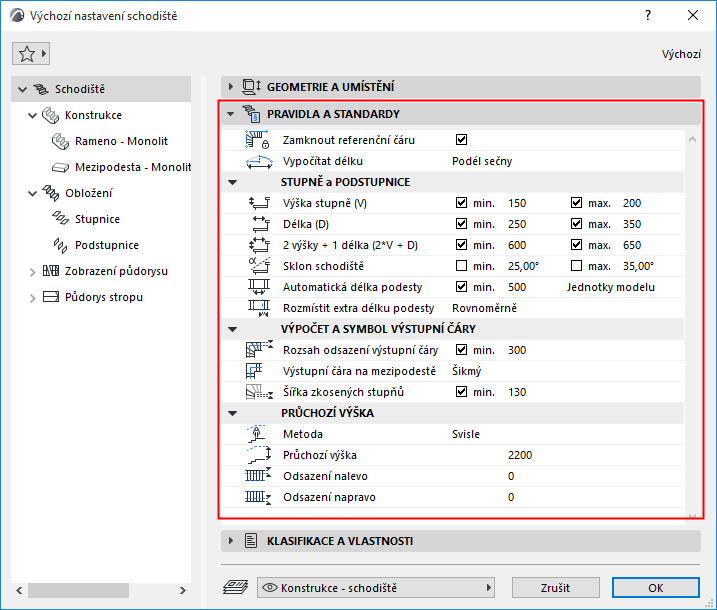
Task: Select Stupnice in the tree
Action: tap(97, 219)
